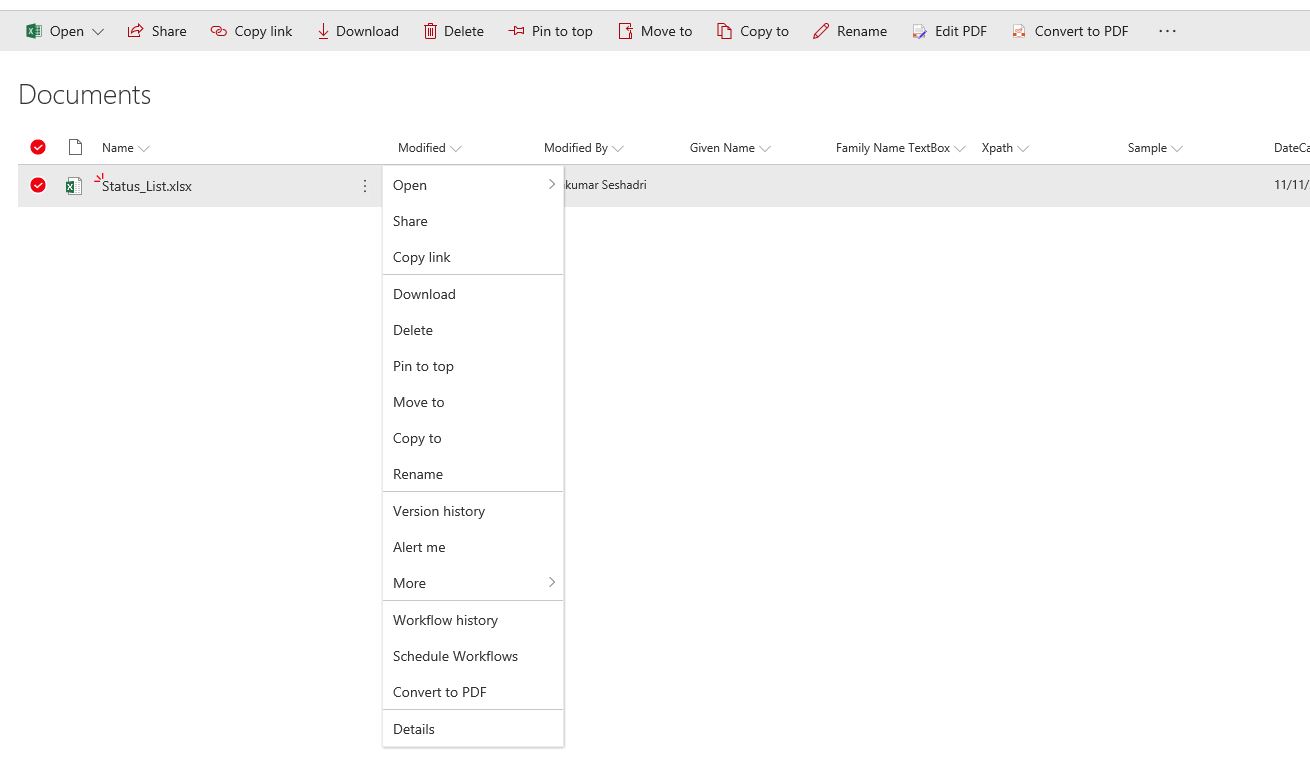The width and height of the screenshot is (1310, 772).
Task: Select Version history from the context menu
Action: [x=439, y=511]
